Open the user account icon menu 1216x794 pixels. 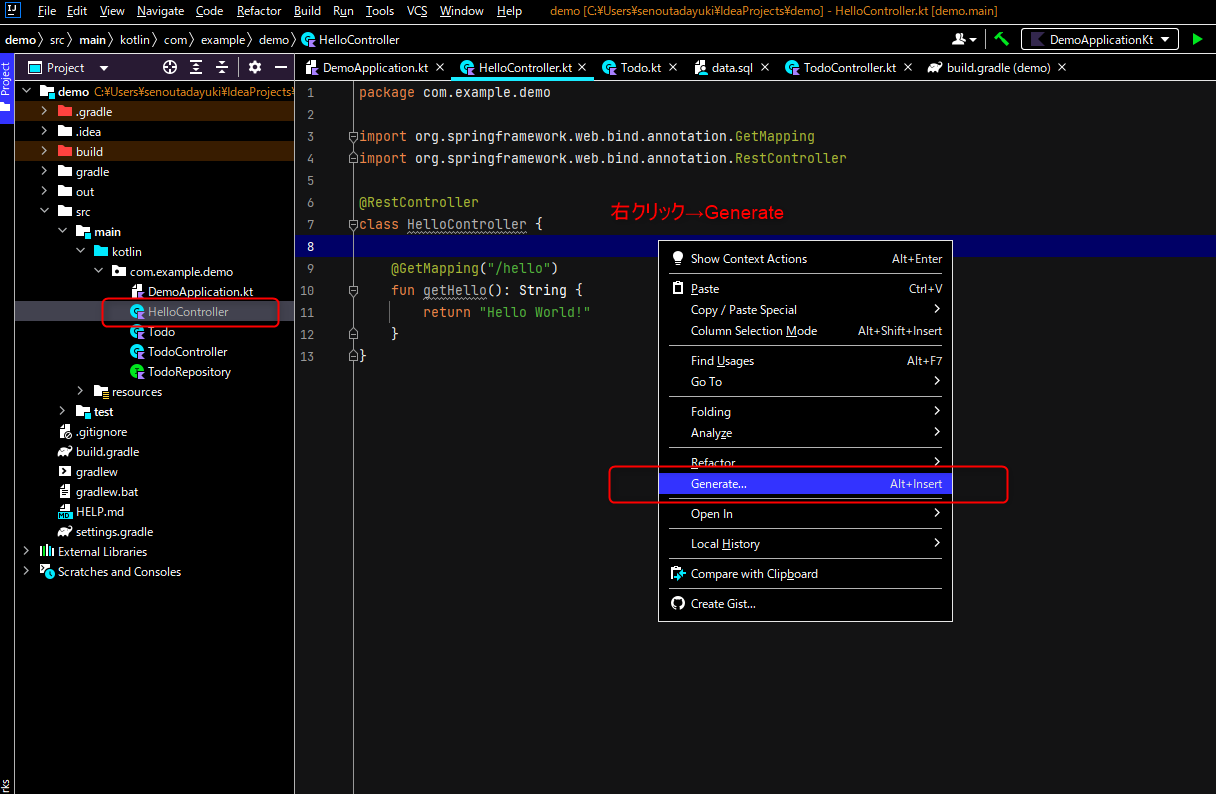965,39
